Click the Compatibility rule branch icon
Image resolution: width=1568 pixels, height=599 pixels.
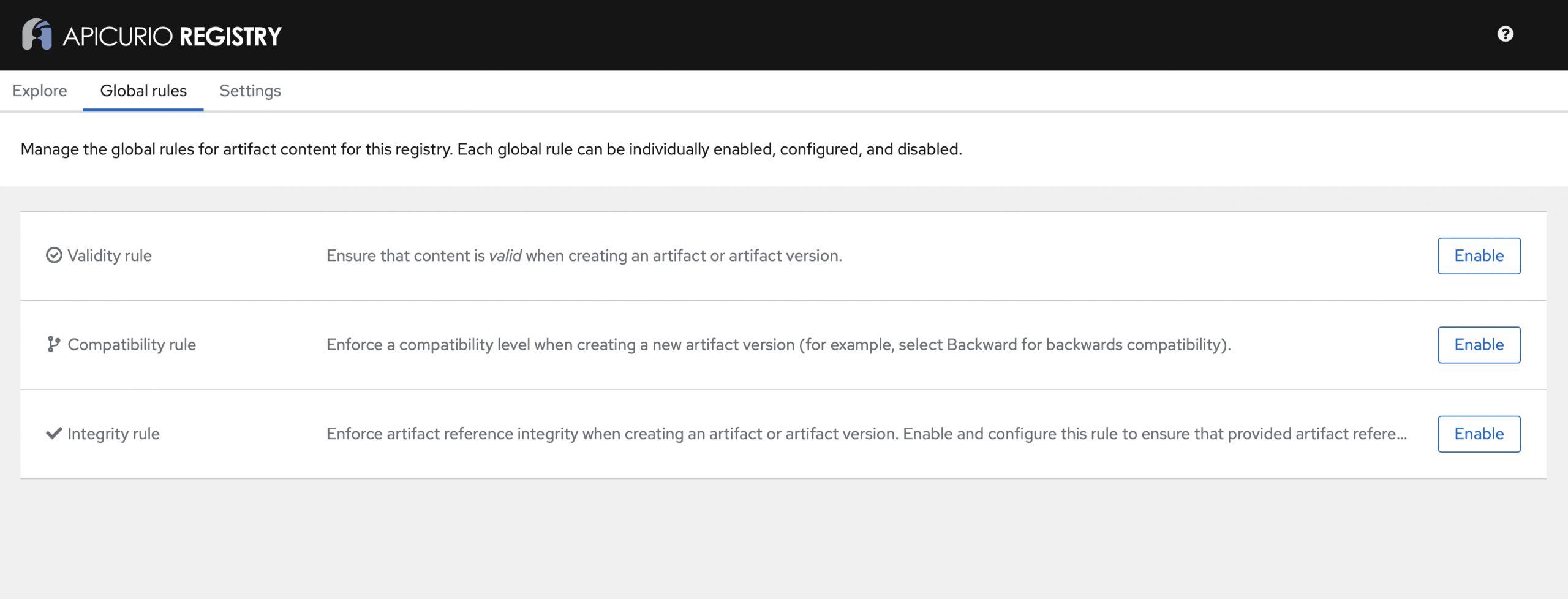54,344
